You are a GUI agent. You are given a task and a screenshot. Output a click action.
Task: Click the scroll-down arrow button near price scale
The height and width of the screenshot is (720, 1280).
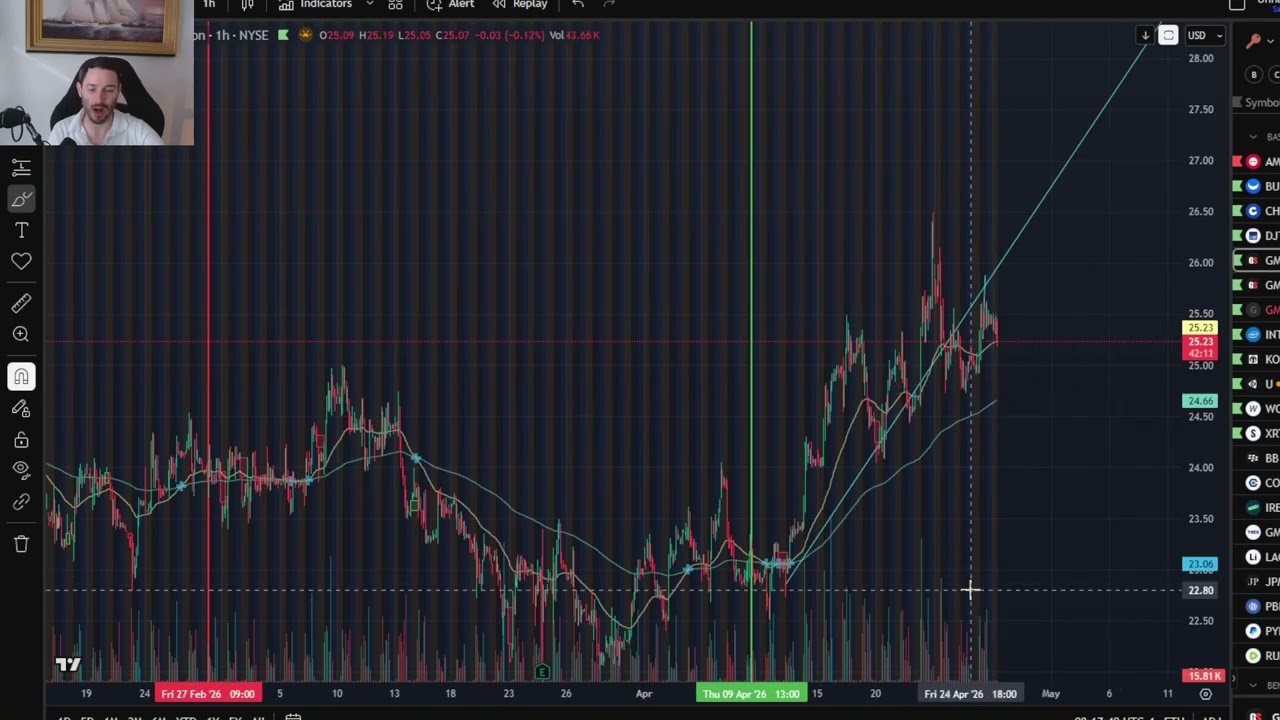(x=1145, y=36)
